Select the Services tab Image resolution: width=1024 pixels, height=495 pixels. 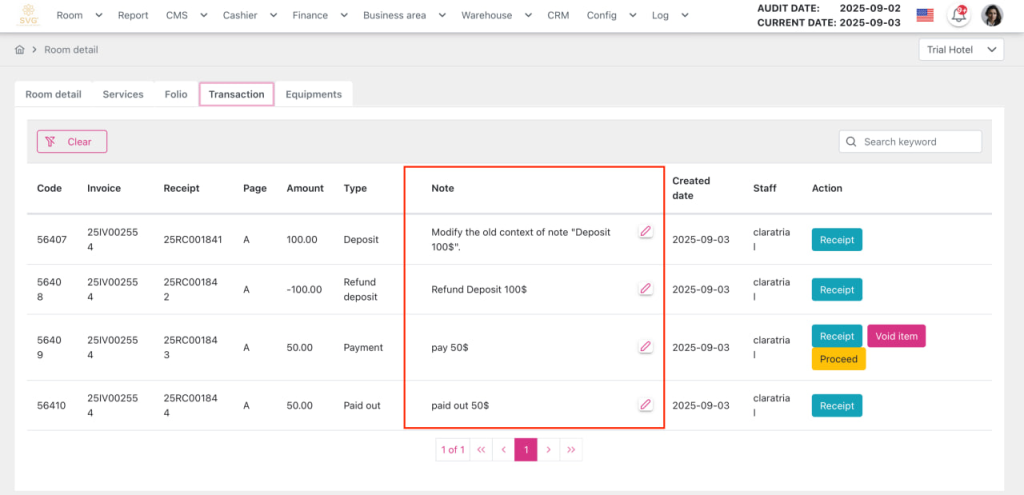(x=123, y=94)
